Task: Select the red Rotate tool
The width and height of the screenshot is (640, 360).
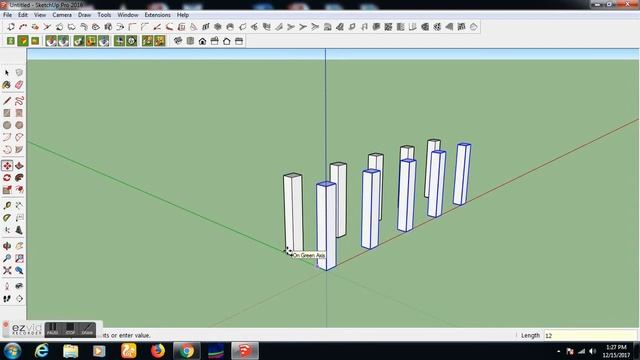Action: 7,178
